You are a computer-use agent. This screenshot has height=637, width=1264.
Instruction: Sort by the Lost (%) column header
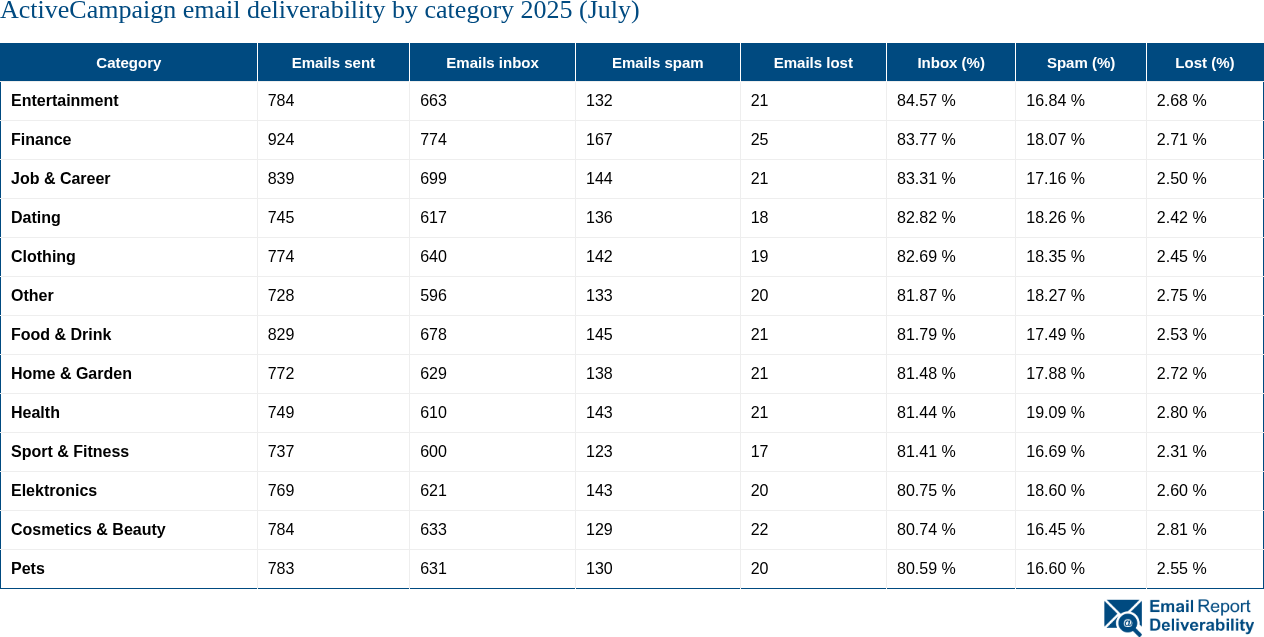[x=1205, y=62]
